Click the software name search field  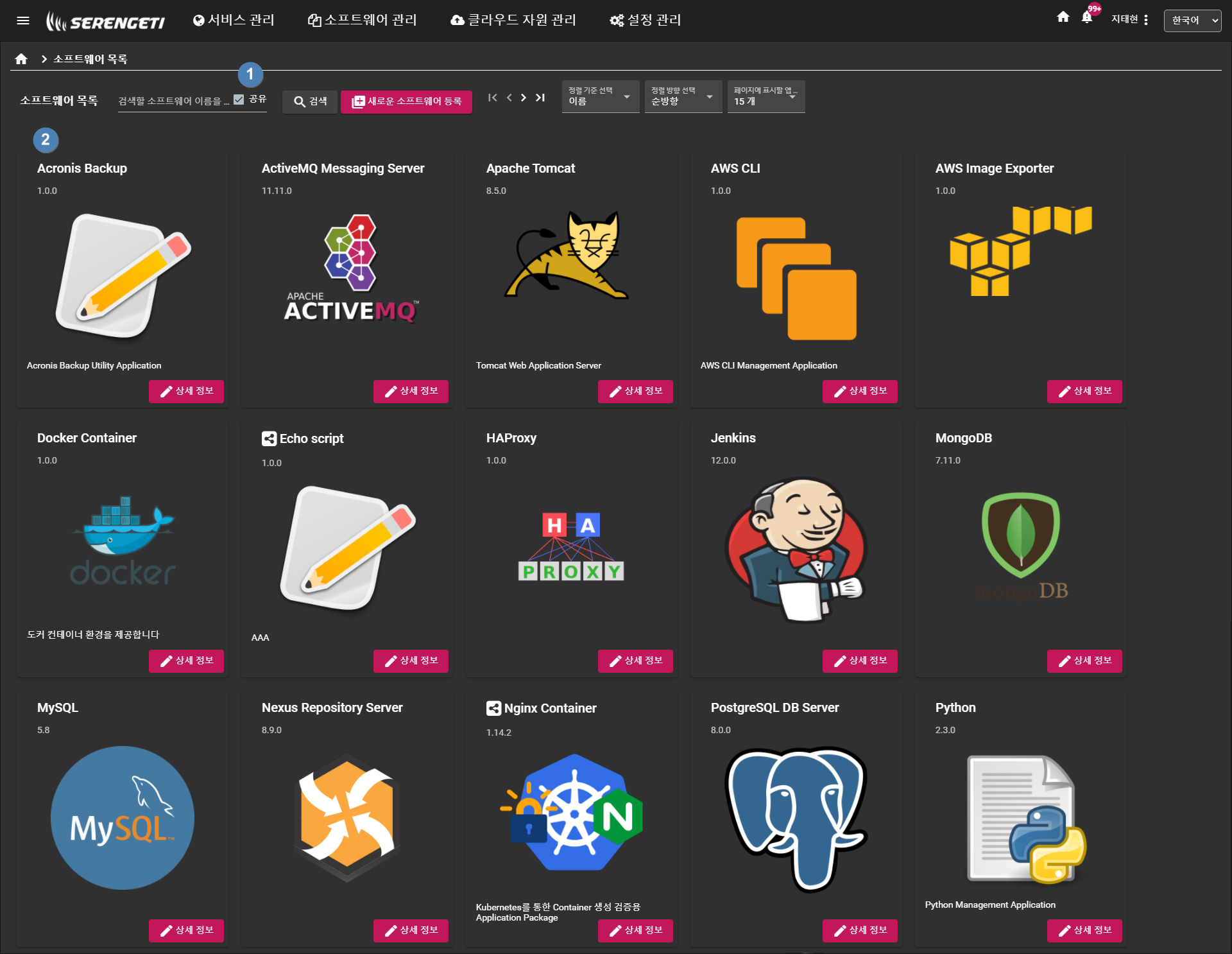coord(173,101)
